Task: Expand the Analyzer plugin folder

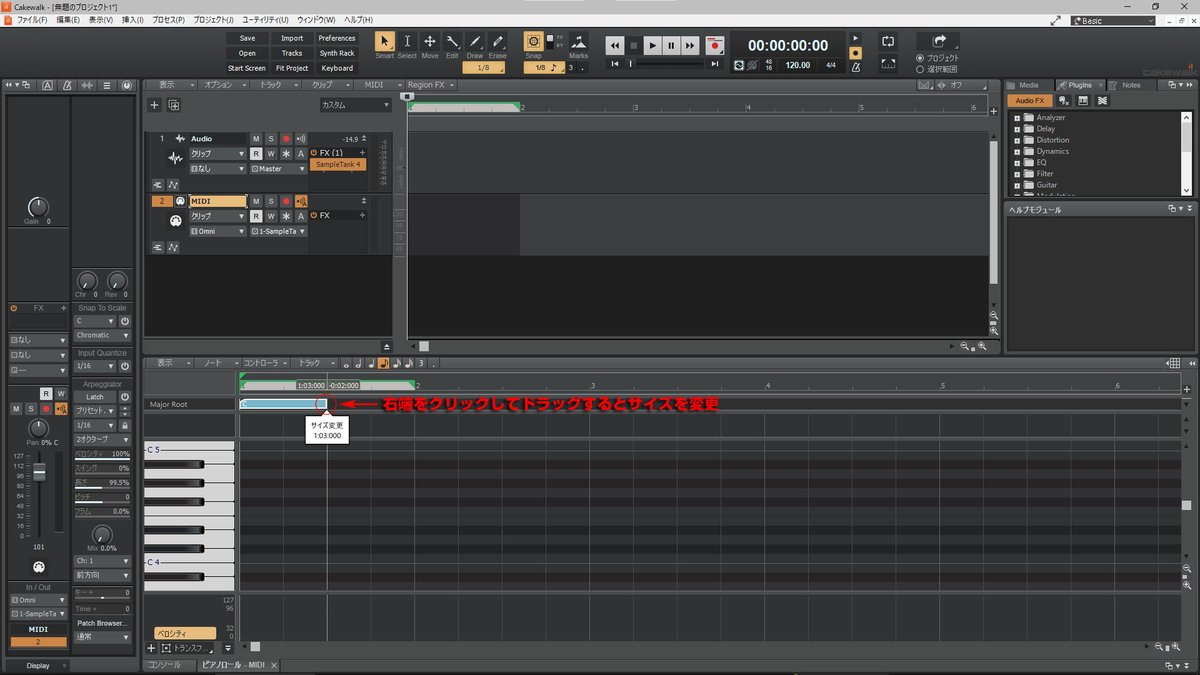Action: pyautogui.click(x=1017, y=118)
